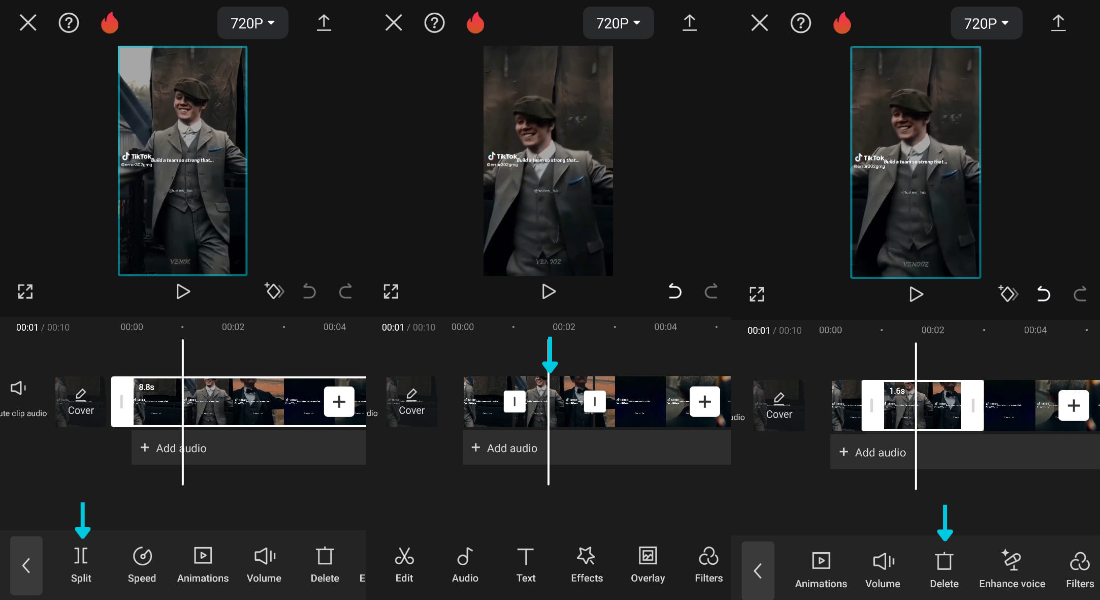The image size is (1100, 600).
Task: Go back using right panel toolbar chevron
Action: (x=758, y=571)
